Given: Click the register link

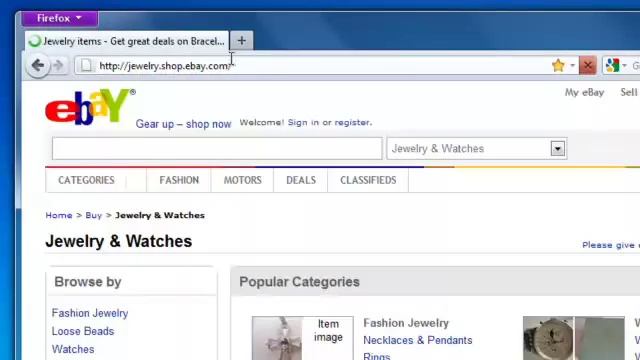Looking at the screenshot, I should coord(353,122).
